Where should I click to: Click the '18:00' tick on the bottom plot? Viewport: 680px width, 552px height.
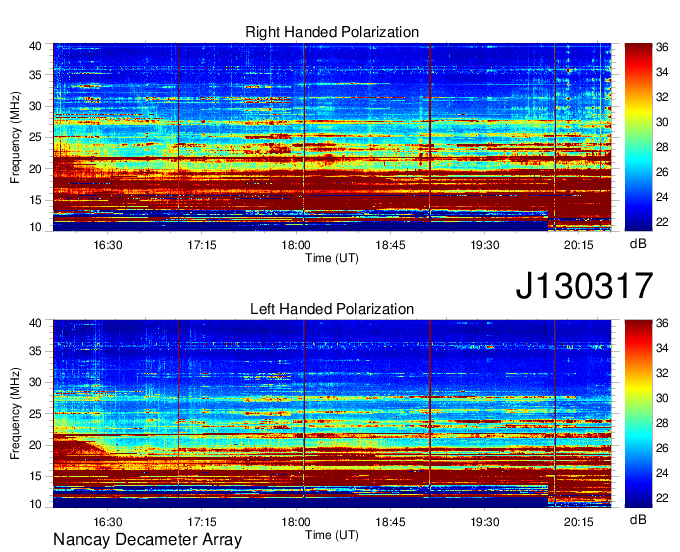(x=296, y=522)
